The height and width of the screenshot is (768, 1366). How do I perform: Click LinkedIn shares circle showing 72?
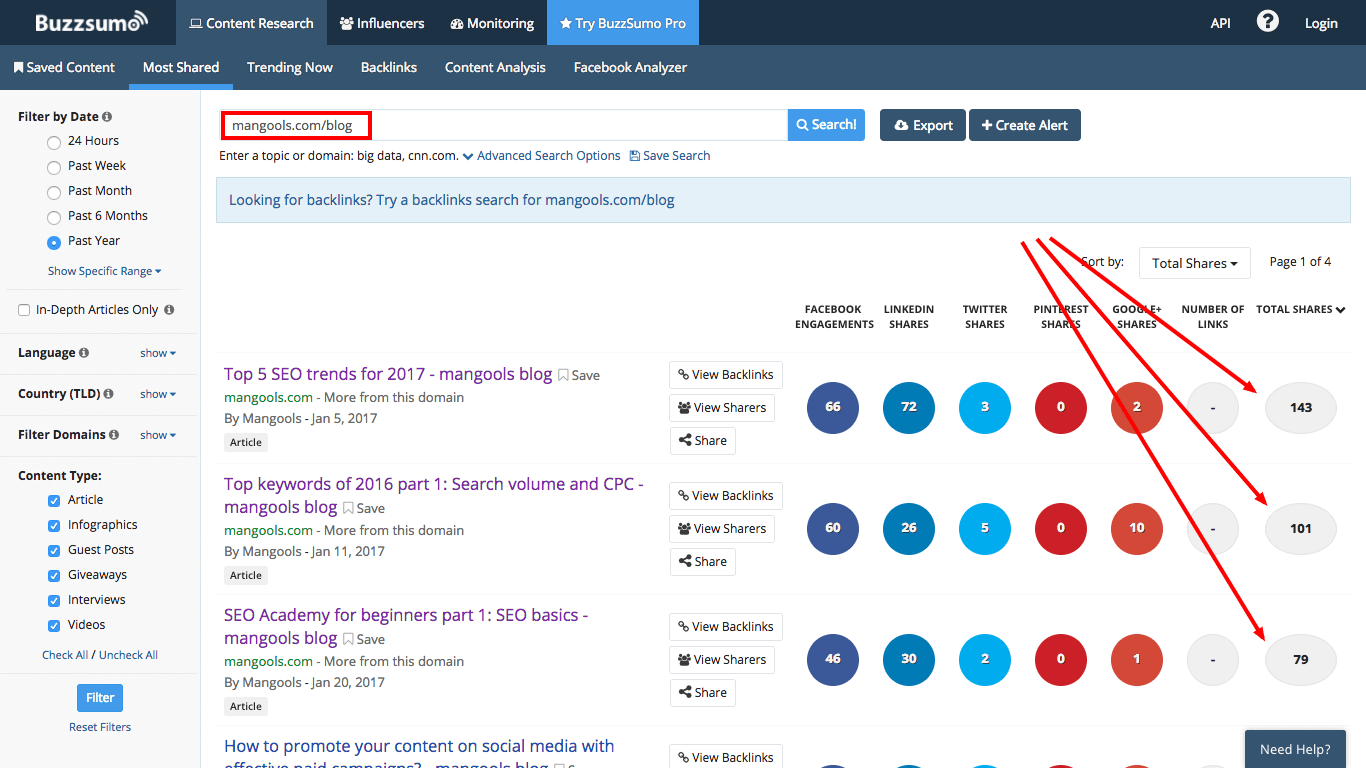tap(909, 407)
